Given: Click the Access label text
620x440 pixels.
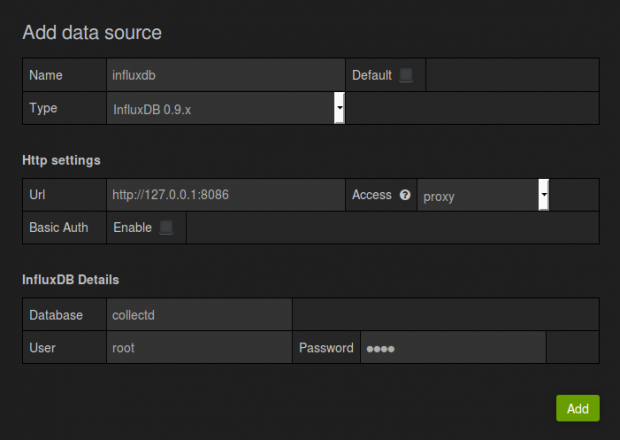Looking at the screenshot, I should click(x=372, y=195).
